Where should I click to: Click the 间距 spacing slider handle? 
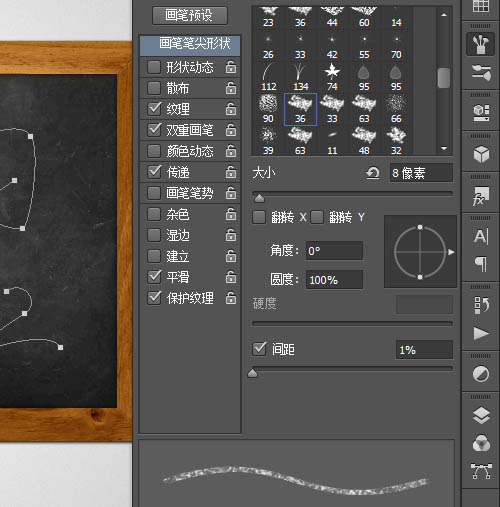[x=253, y=373]
